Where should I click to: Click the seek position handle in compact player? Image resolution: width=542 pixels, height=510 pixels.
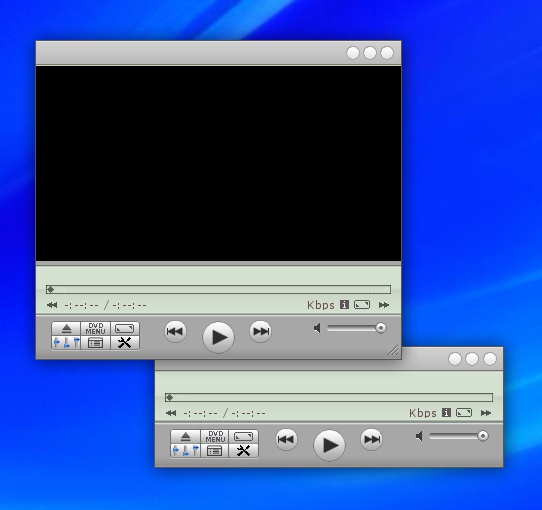(169, 397)
